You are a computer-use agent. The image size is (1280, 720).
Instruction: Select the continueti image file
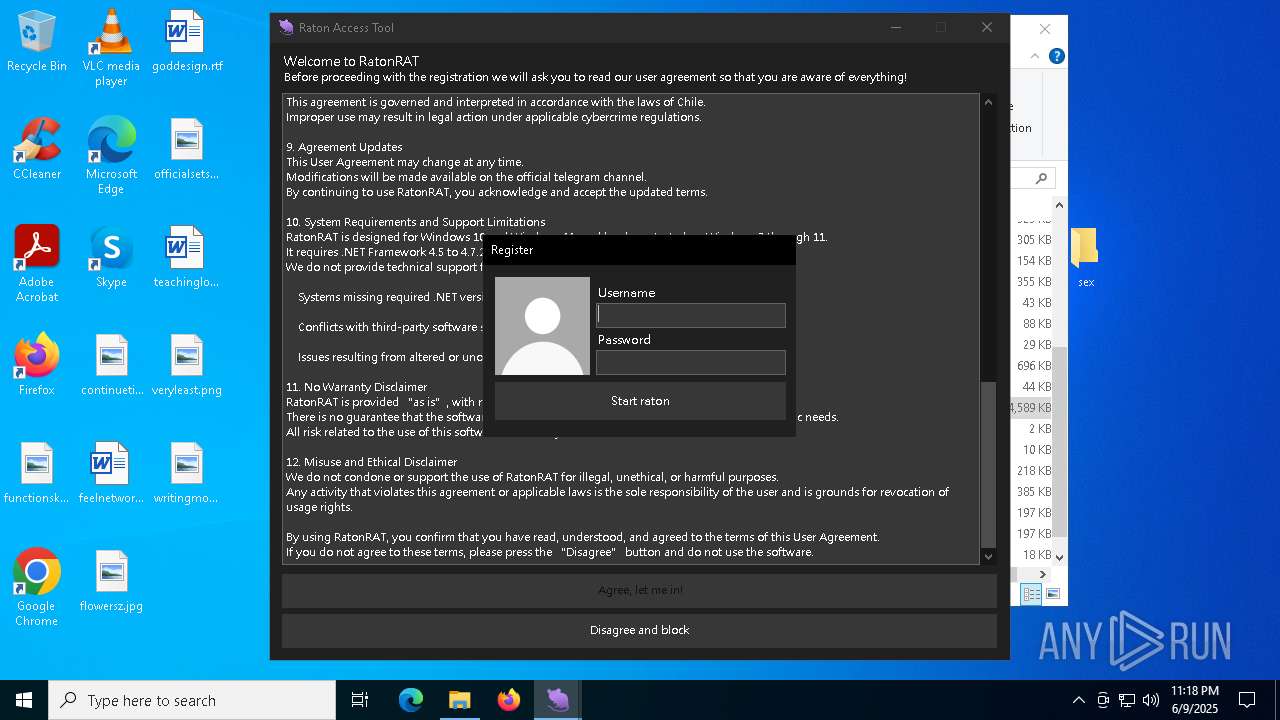tap(112, 365)
